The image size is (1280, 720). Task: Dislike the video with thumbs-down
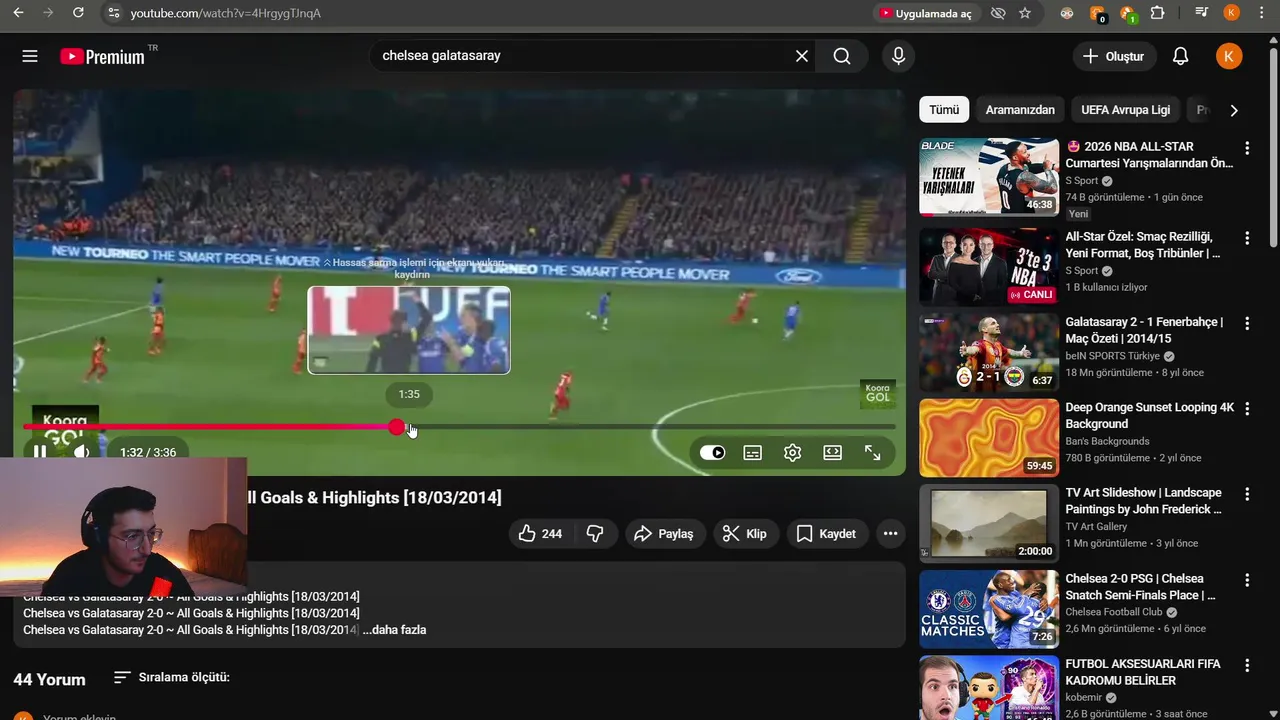click(x=595, y=534)
